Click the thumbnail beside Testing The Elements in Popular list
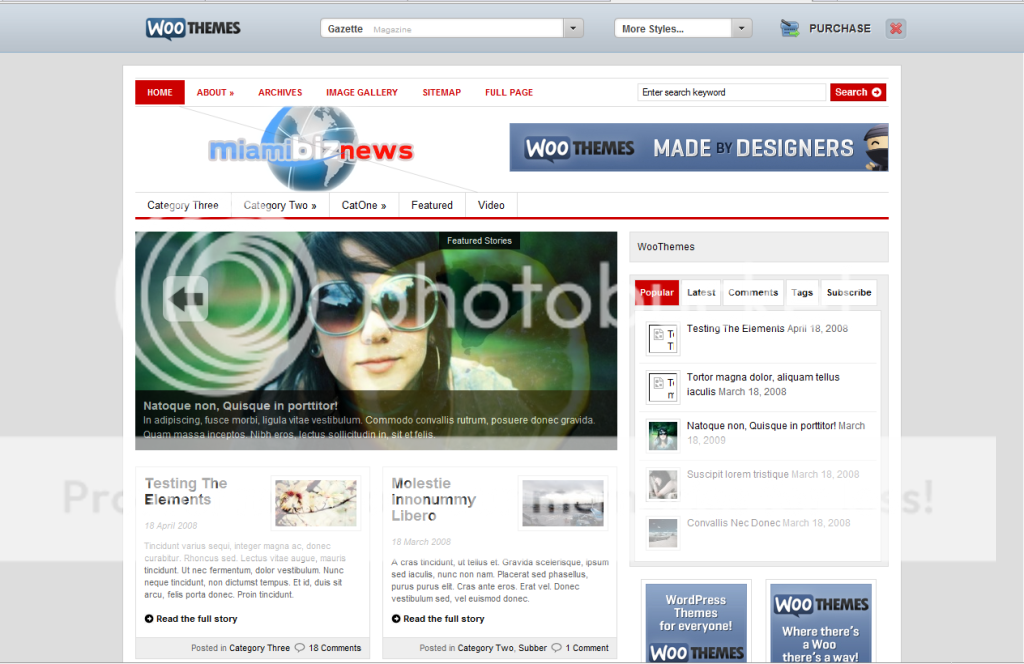Image resolution: width=1024 pixels, height=664 pixels. 663,338
